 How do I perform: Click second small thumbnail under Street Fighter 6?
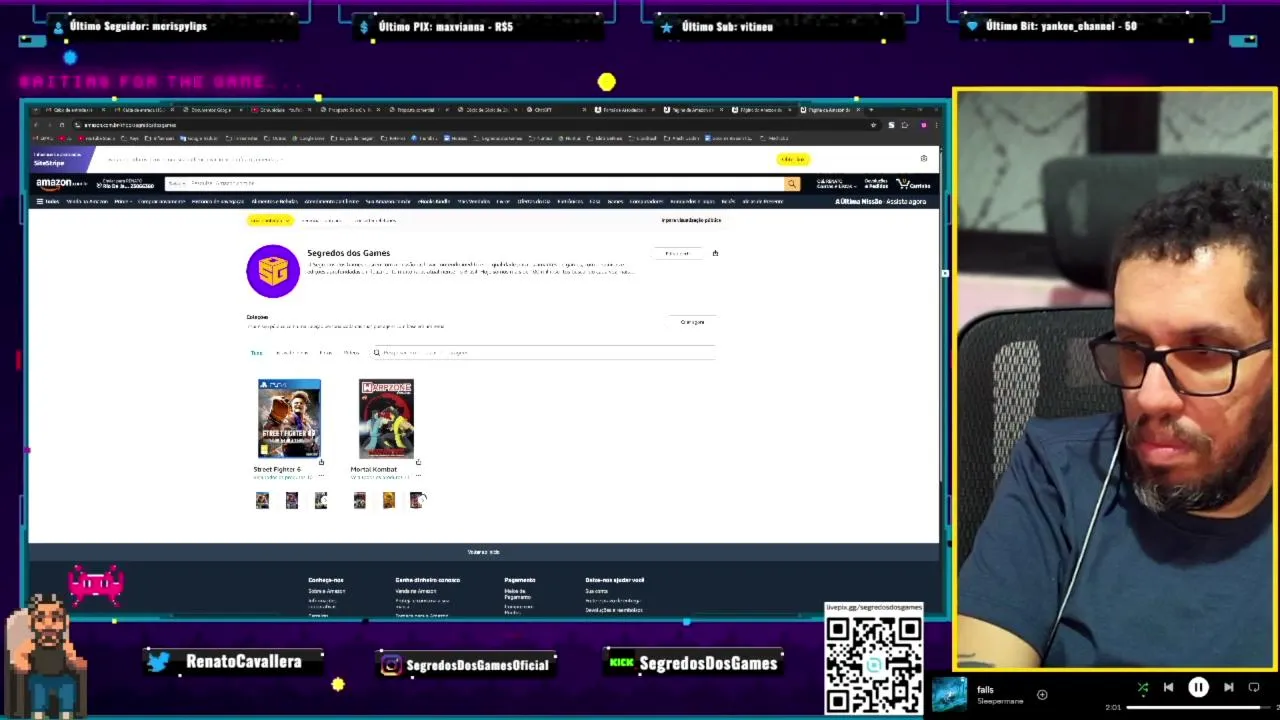tap(291, 501)
